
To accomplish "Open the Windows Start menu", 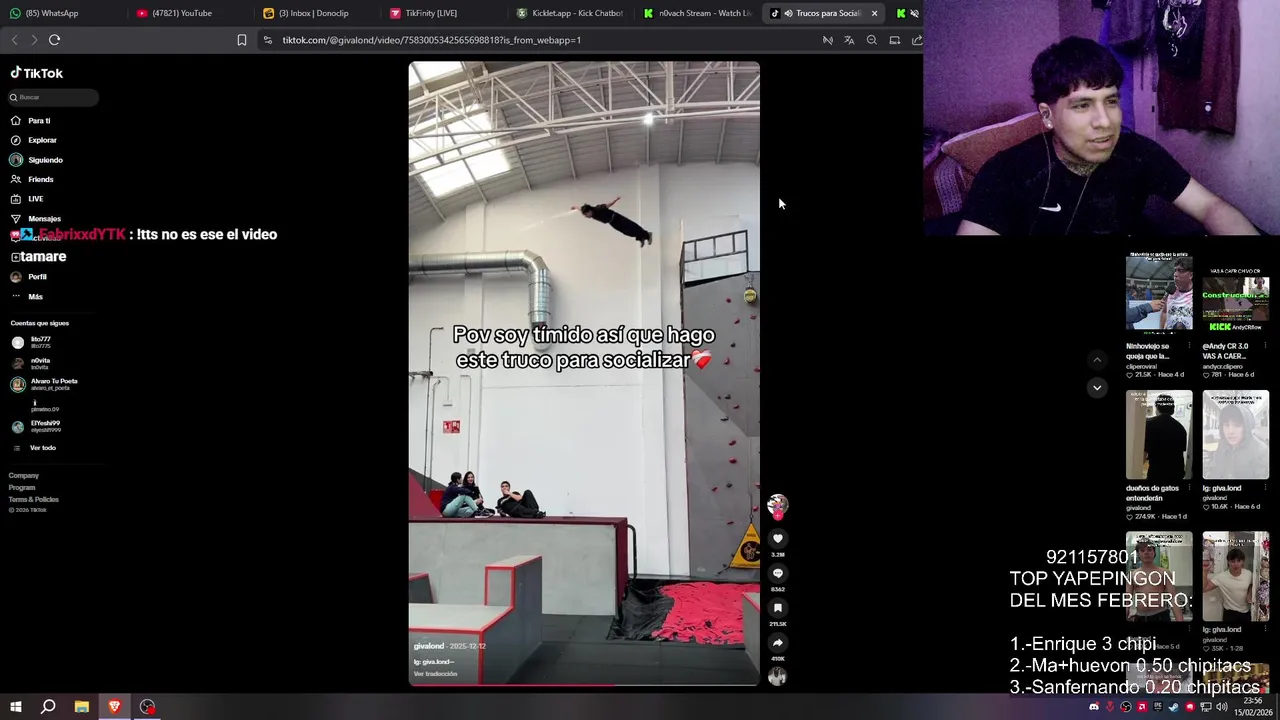I will [x=16, y=707].
